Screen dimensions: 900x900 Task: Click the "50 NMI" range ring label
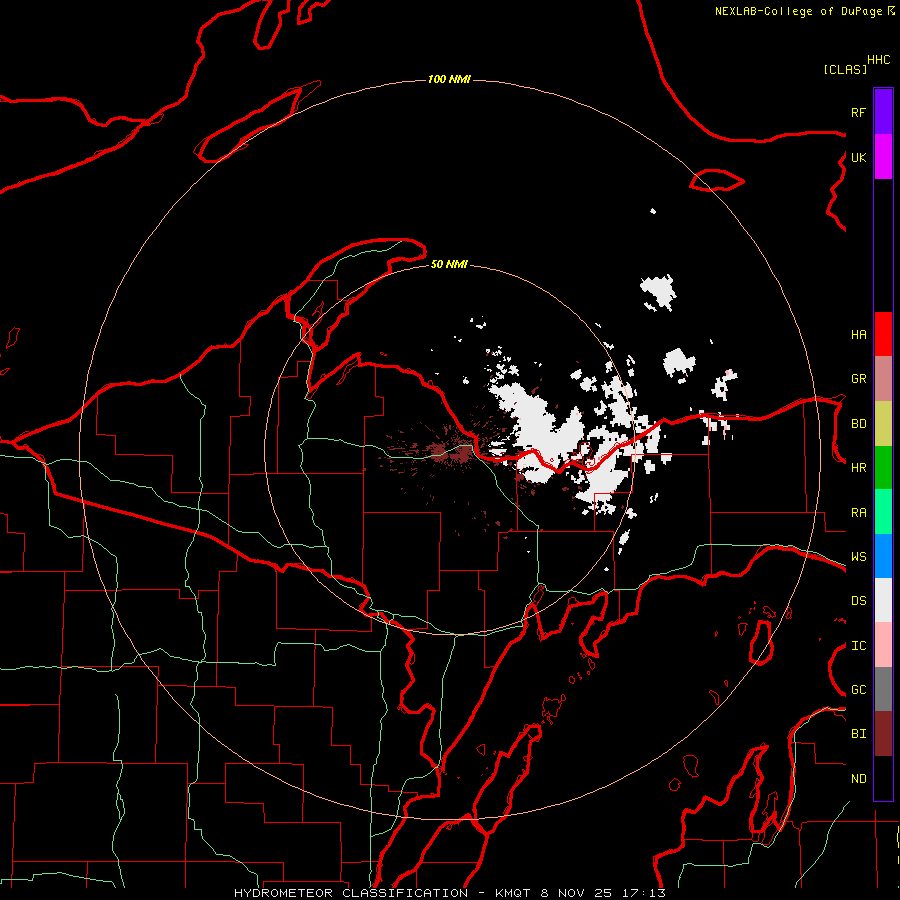tap(449, 264)
